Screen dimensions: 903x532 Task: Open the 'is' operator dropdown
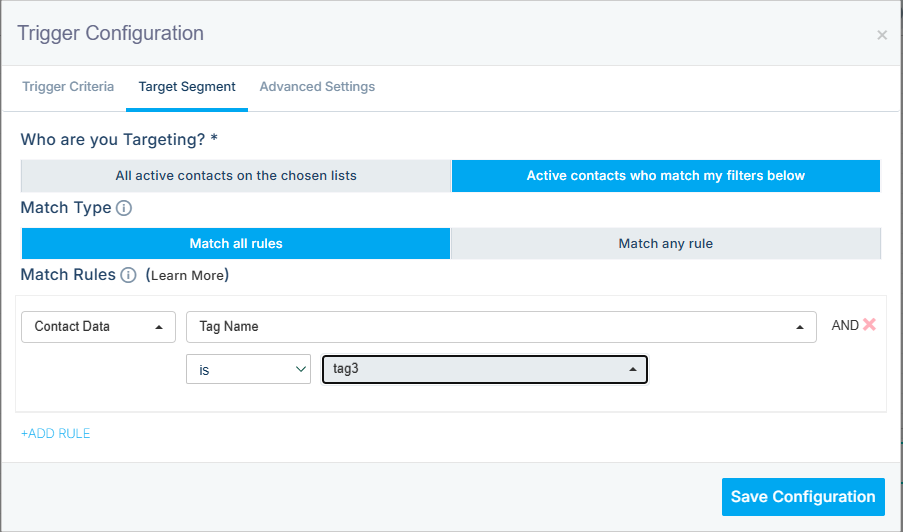[x=248, y=370]
